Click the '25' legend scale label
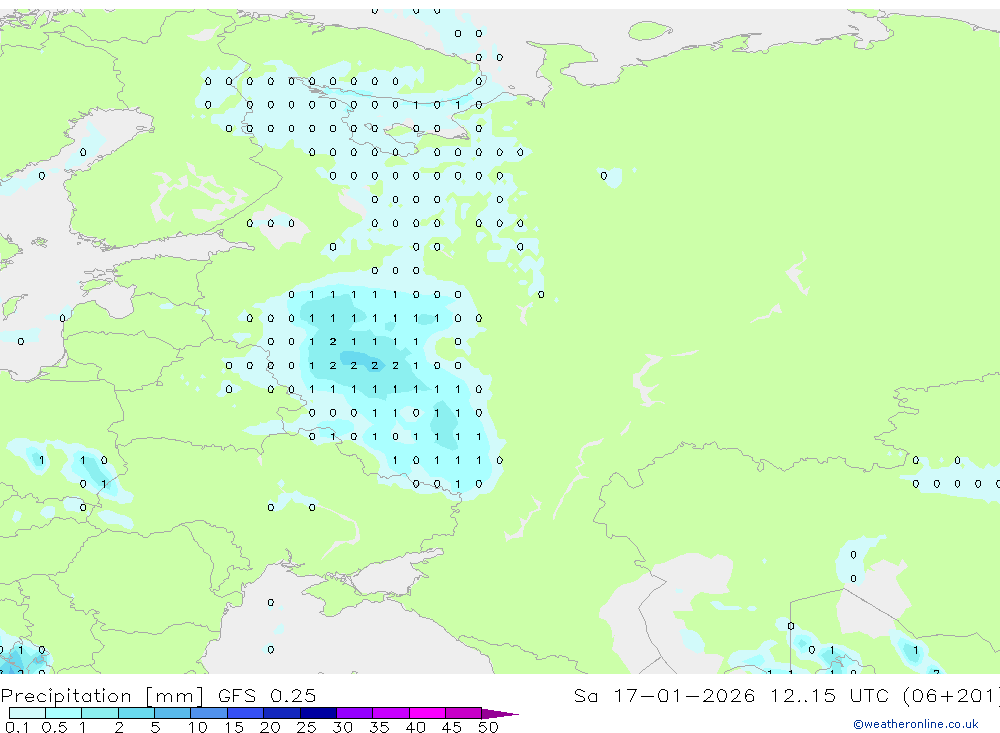This screenshot has height=733, width=1000. (x=307, y=727)
